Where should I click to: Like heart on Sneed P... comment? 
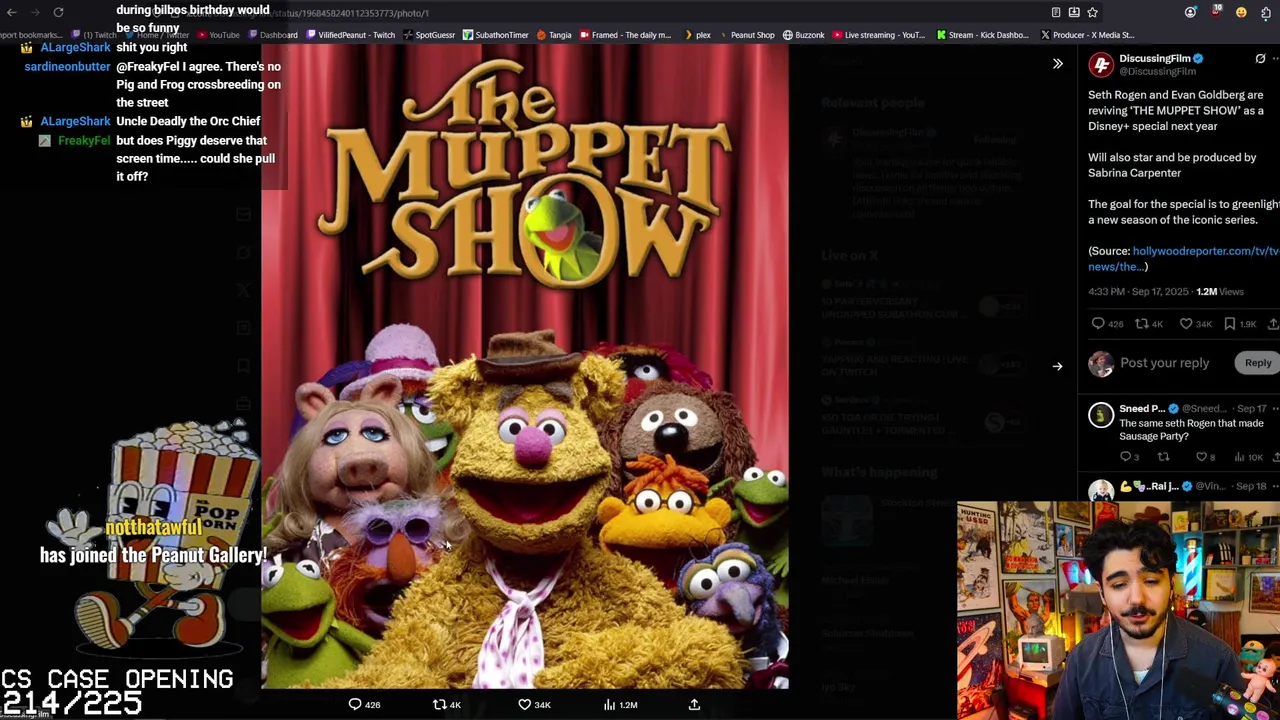tap(1201, 457)
